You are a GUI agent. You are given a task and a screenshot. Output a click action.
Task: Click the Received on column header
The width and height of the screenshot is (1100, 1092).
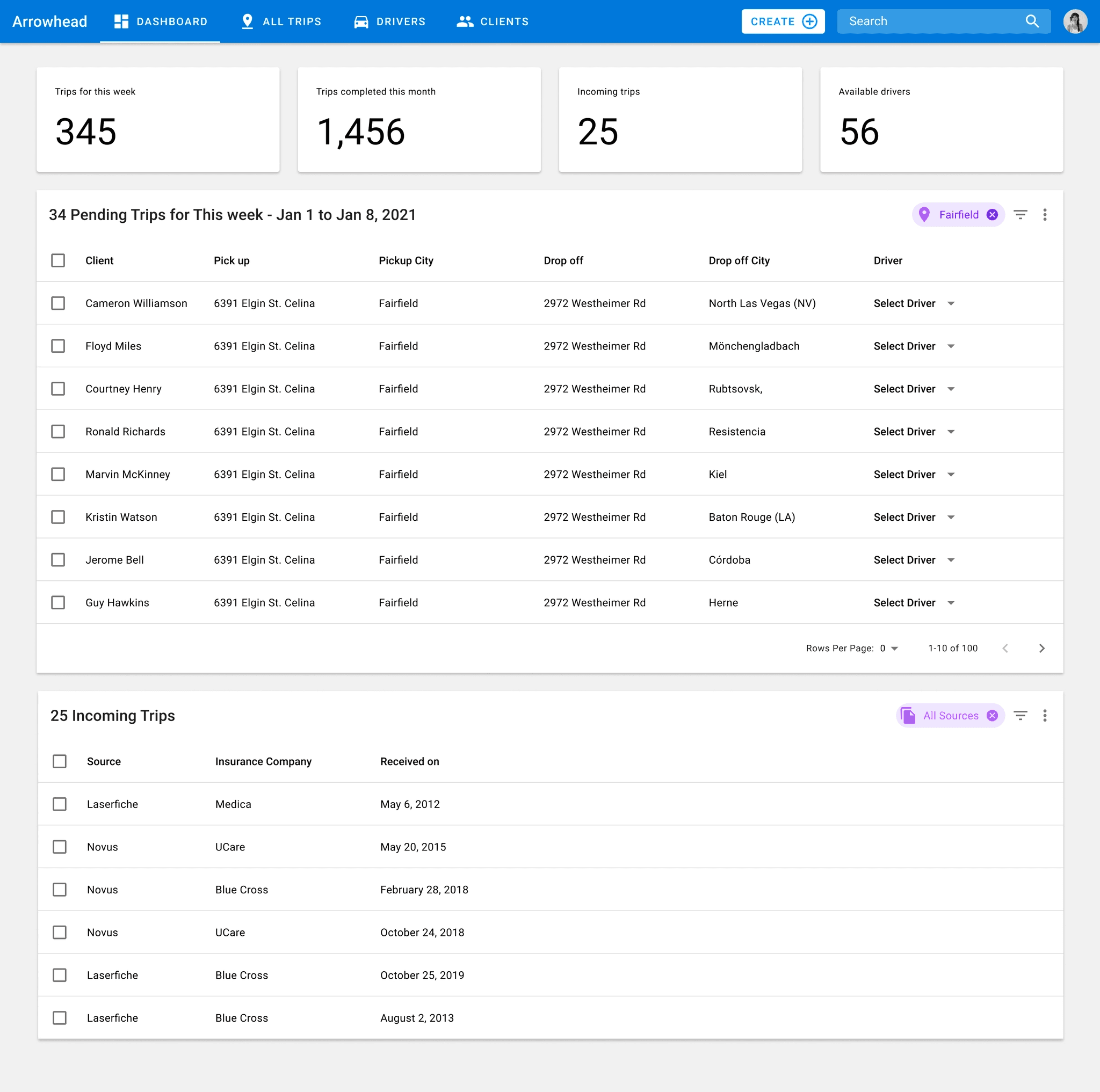click(409, 761)
